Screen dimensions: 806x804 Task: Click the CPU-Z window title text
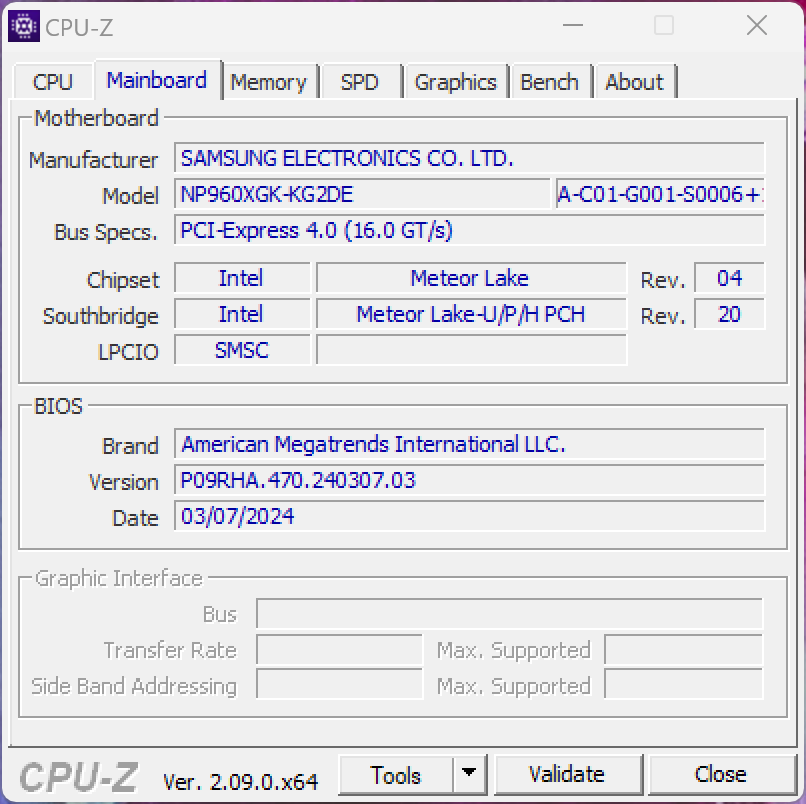coord(79,27)
